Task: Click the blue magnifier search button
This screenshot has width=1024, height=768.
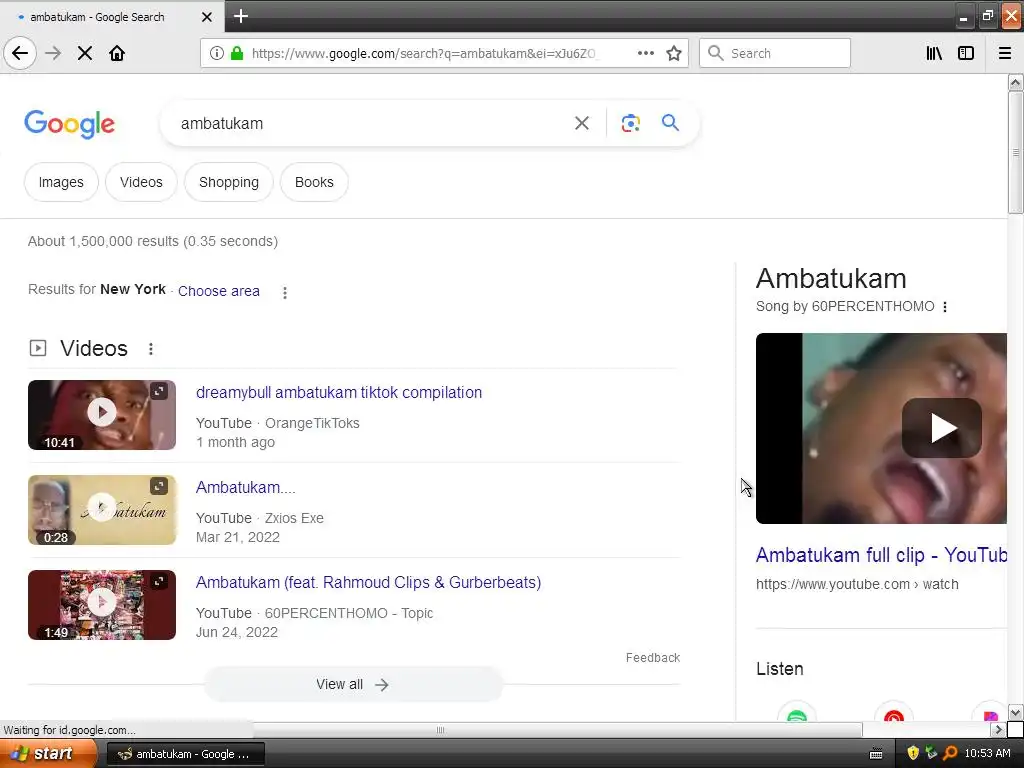Action: coord(670,122)
